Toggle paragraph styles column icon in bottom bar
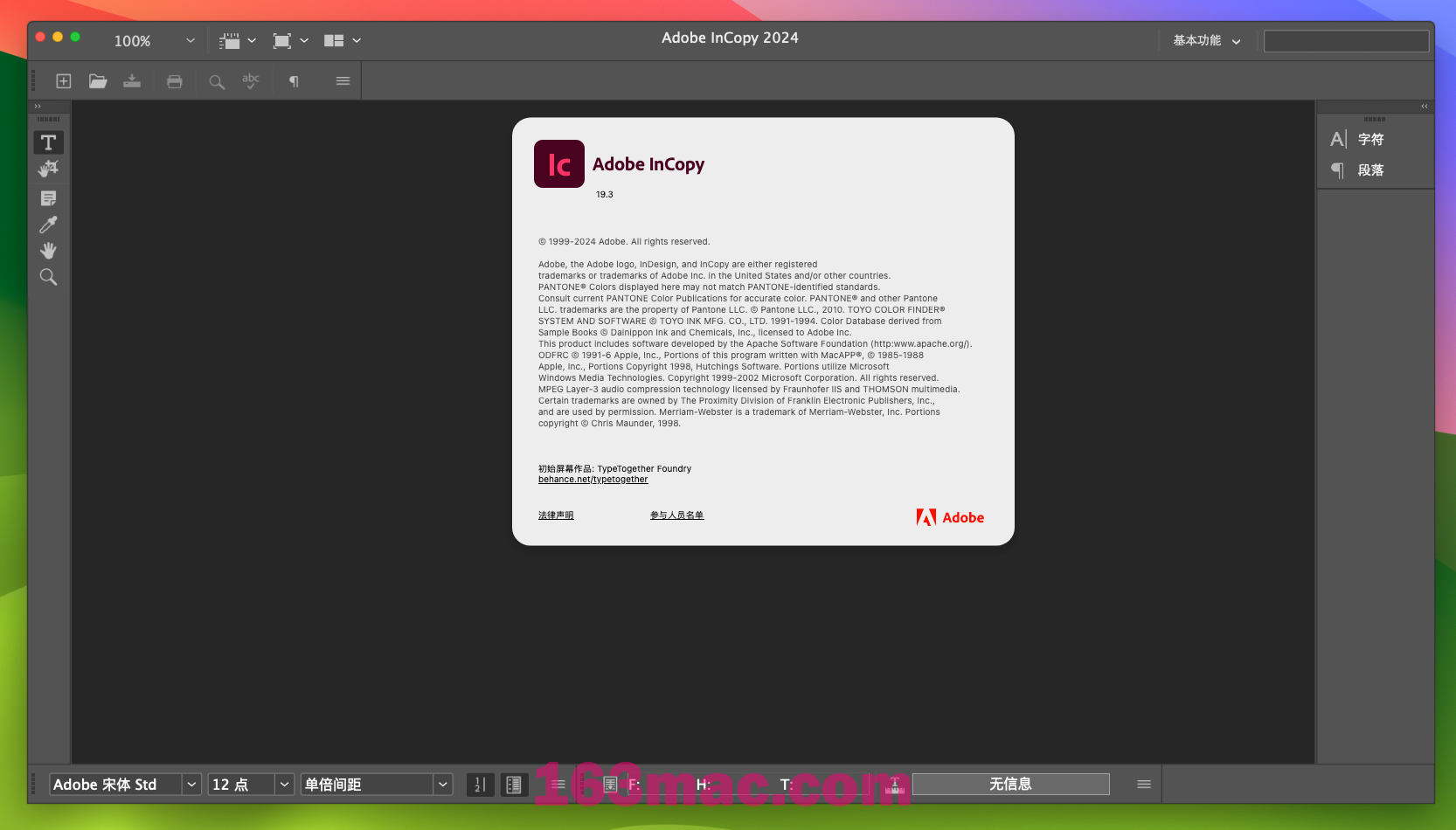 tap(514, 785)
